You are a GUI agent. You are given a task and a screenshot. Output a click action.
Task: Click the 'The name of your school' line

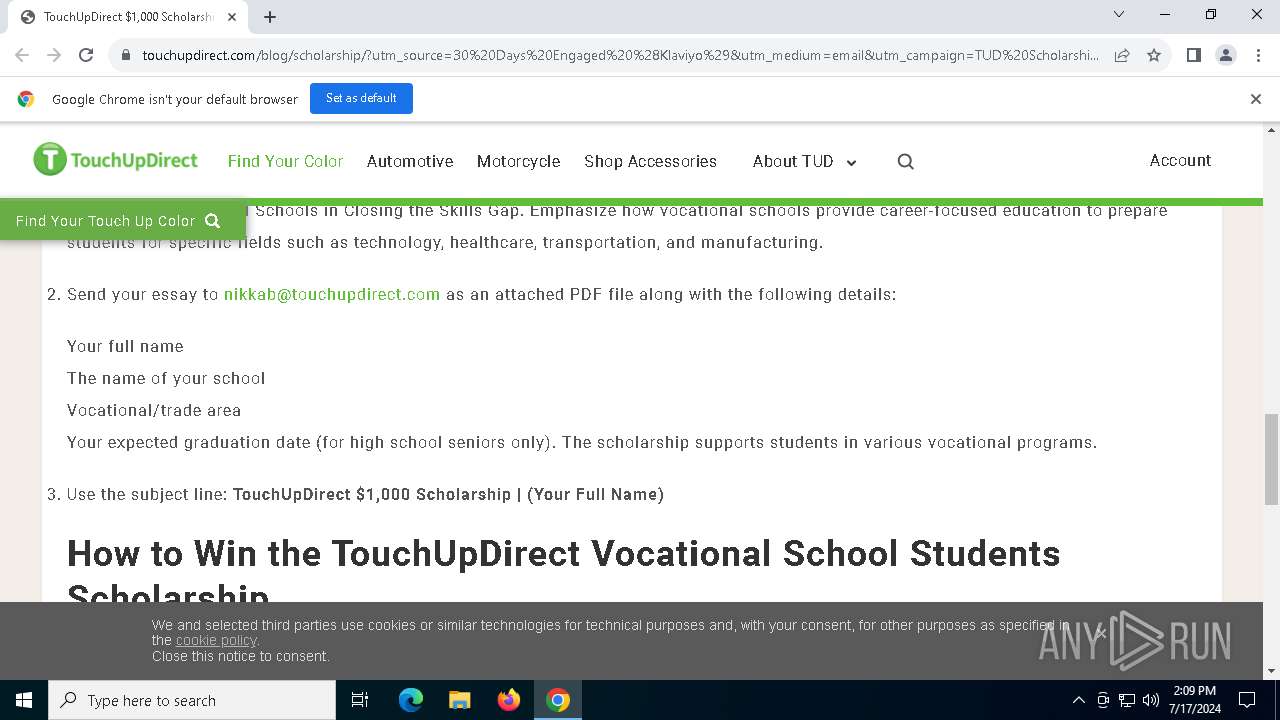(166, 378)
